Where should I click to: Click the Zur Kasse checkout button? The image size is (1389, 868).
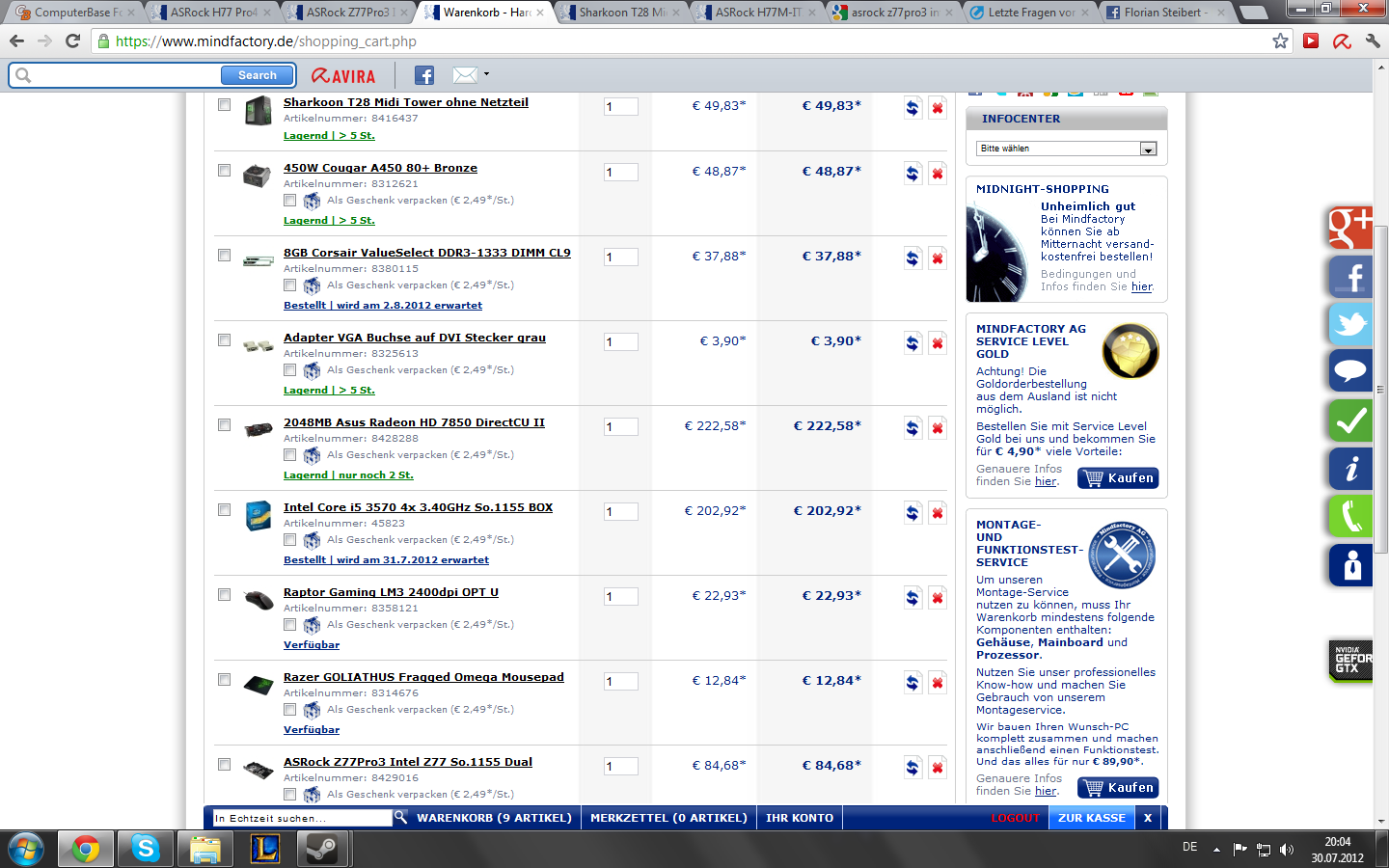1092,818
